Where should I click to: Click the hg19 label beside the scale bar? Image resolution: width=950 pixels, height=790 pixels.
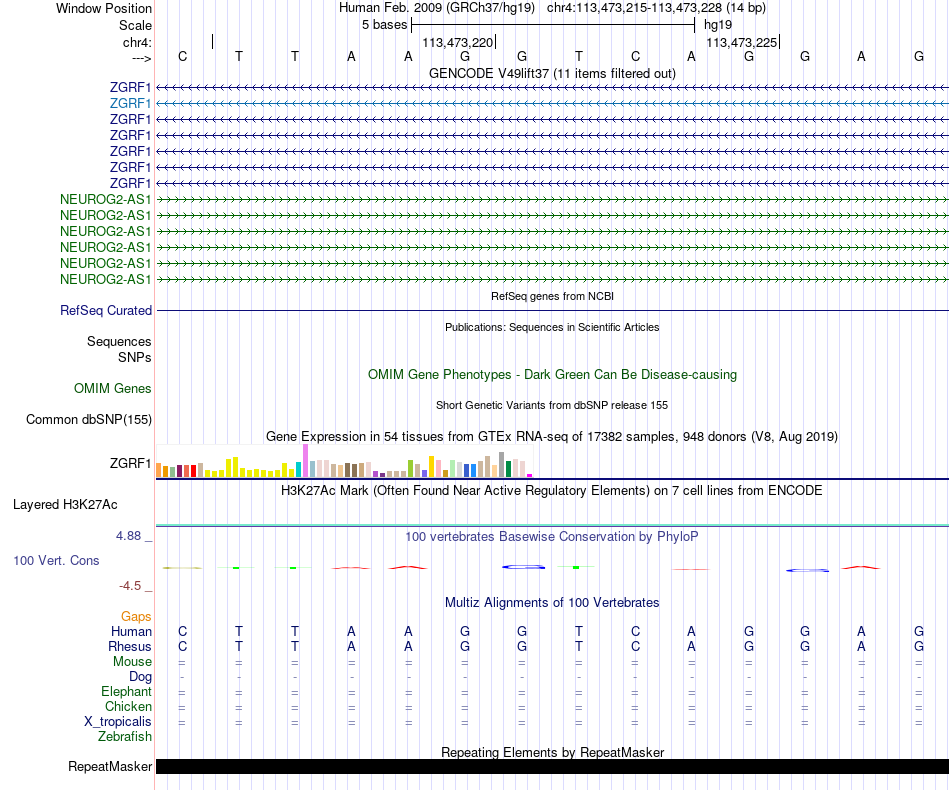point(718,25)
